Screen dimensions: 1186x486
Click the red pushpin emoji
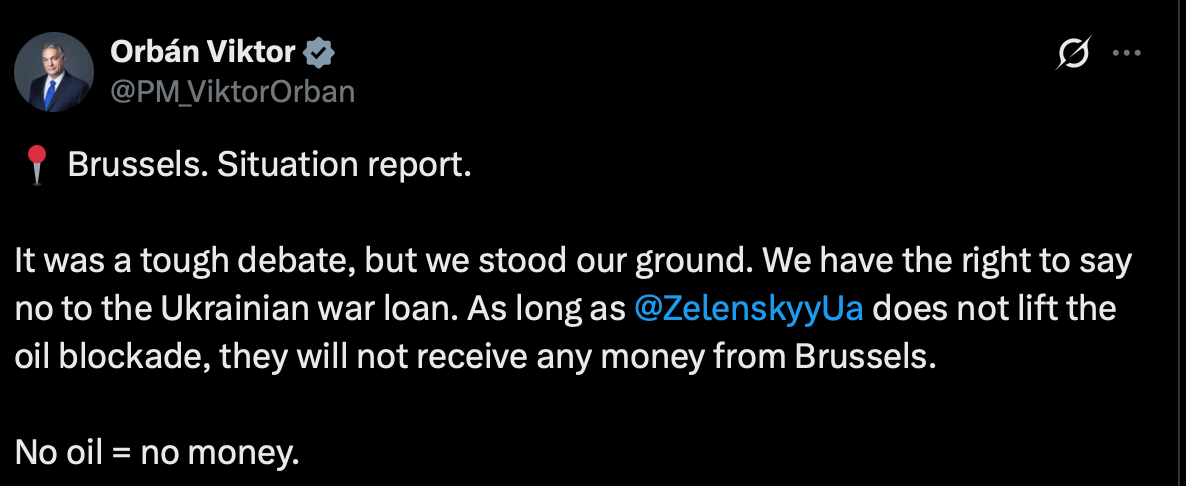click(x=36, y=165)
